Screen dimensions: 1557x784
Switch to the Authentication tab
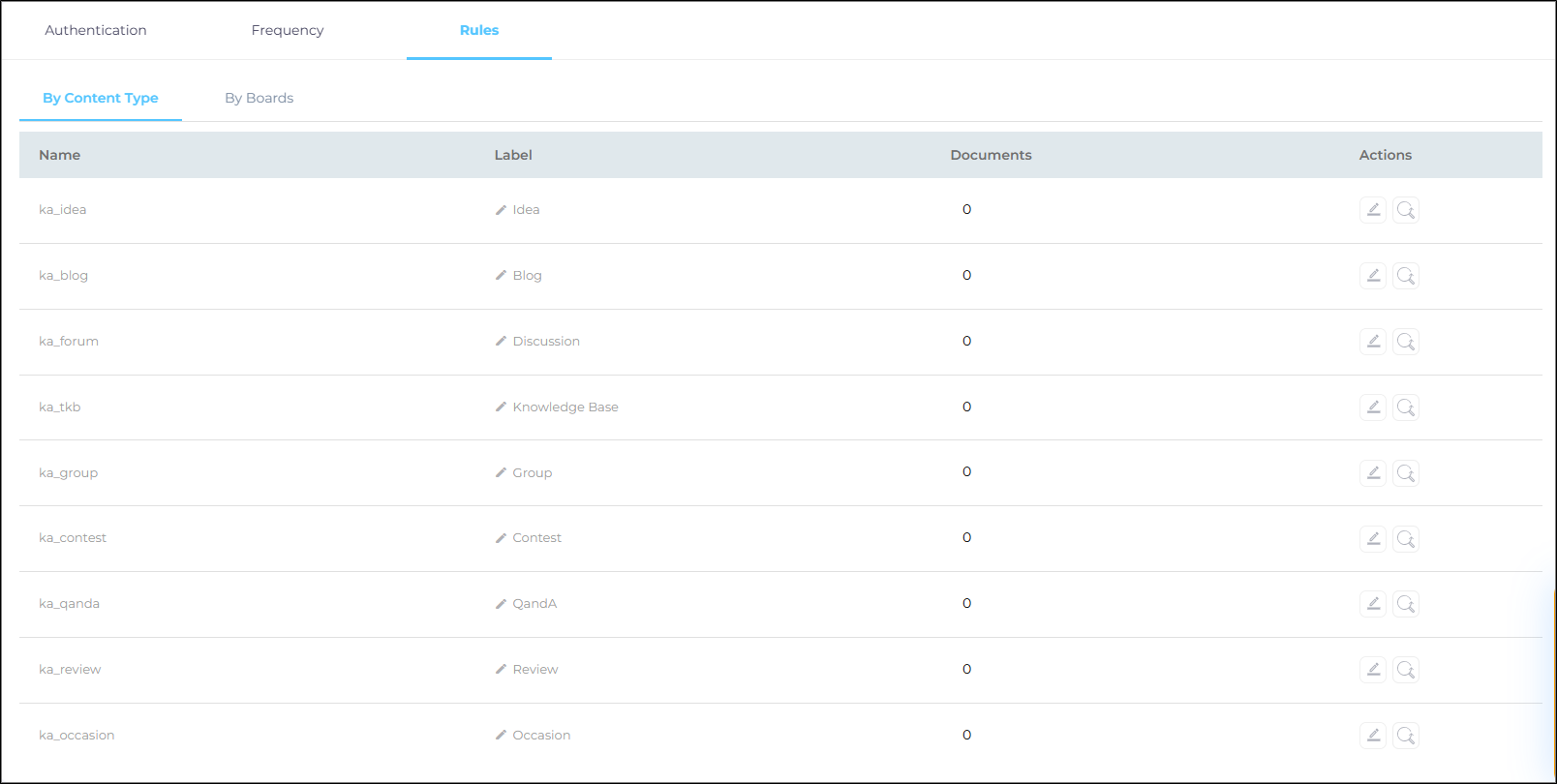(96, 30)
